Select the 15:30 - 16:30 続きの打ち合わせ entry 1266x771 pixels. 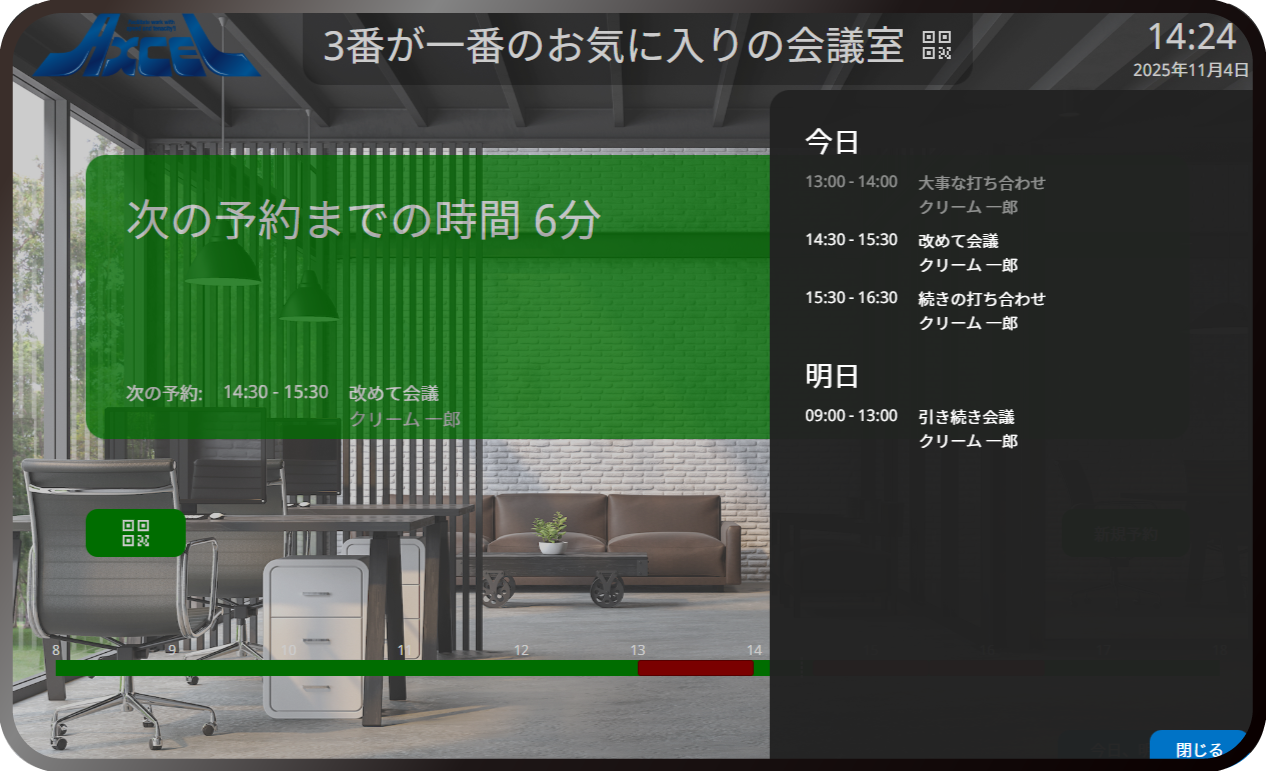925,311
